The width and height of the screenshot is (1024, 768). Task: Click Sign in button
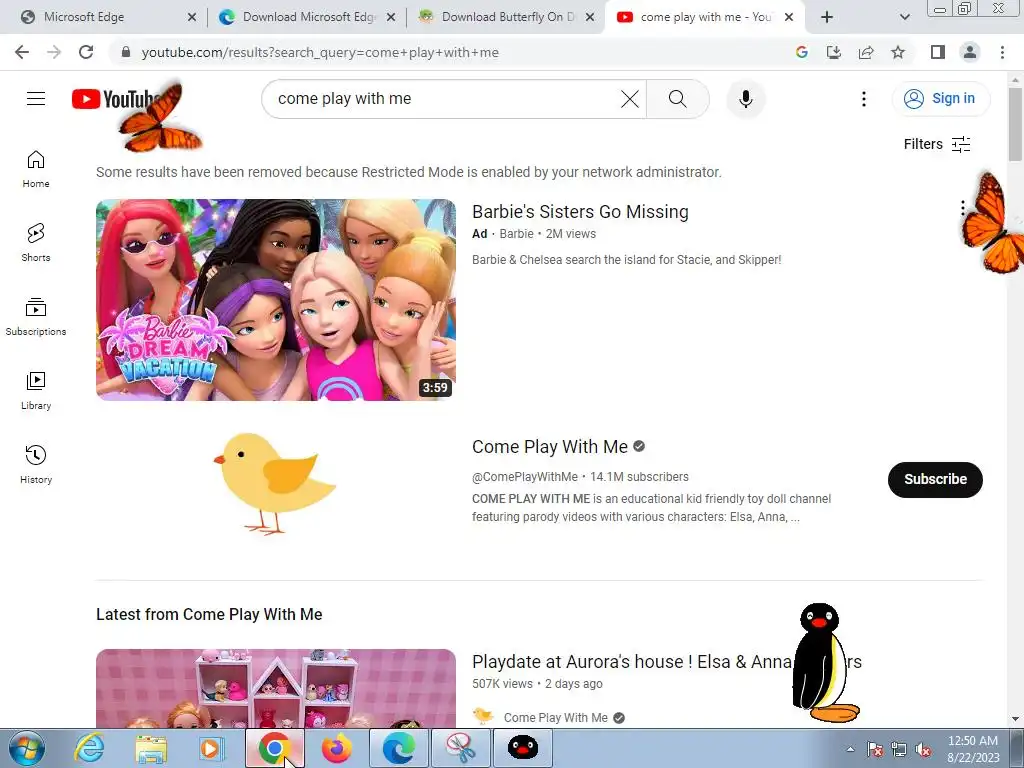[x=940, y=99]
